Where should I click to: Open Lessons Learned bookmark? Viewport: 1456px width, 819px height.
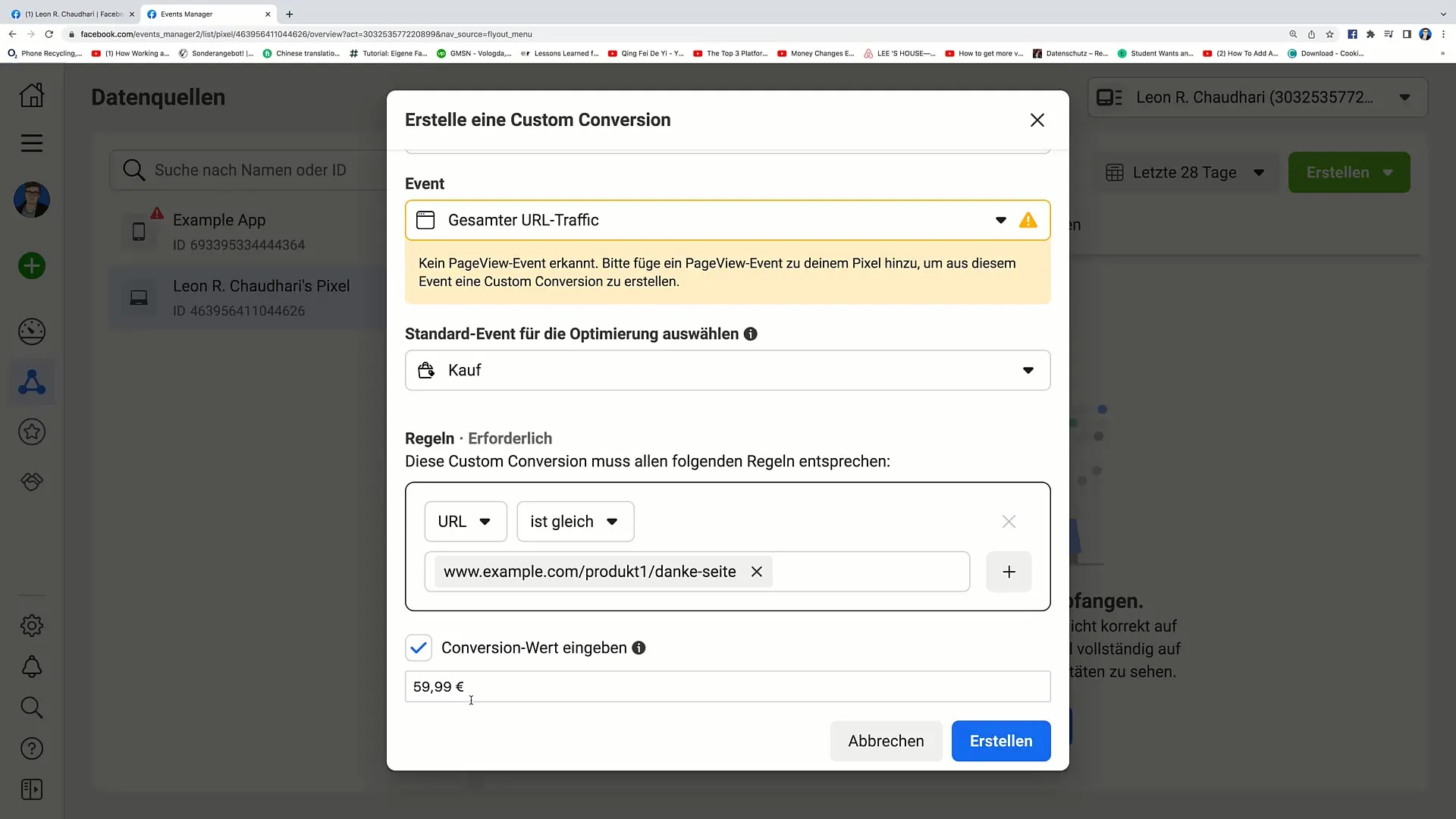tap(560, 54)
